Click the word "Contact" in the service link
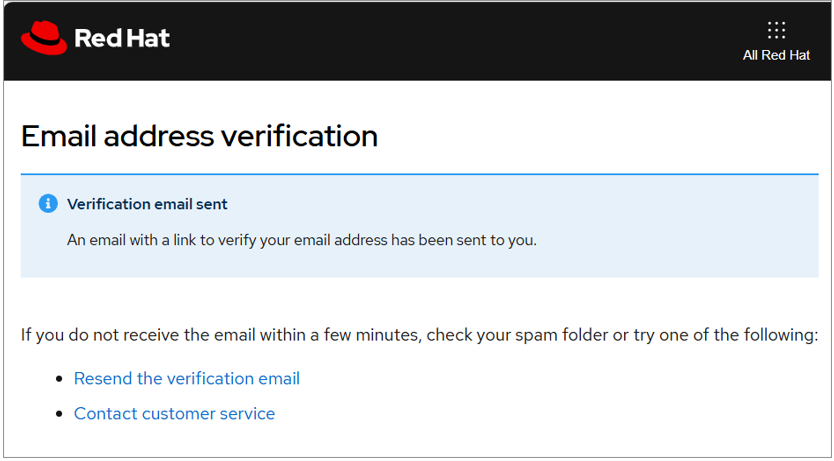The image size is (834, 461). [x=106, y=414]
